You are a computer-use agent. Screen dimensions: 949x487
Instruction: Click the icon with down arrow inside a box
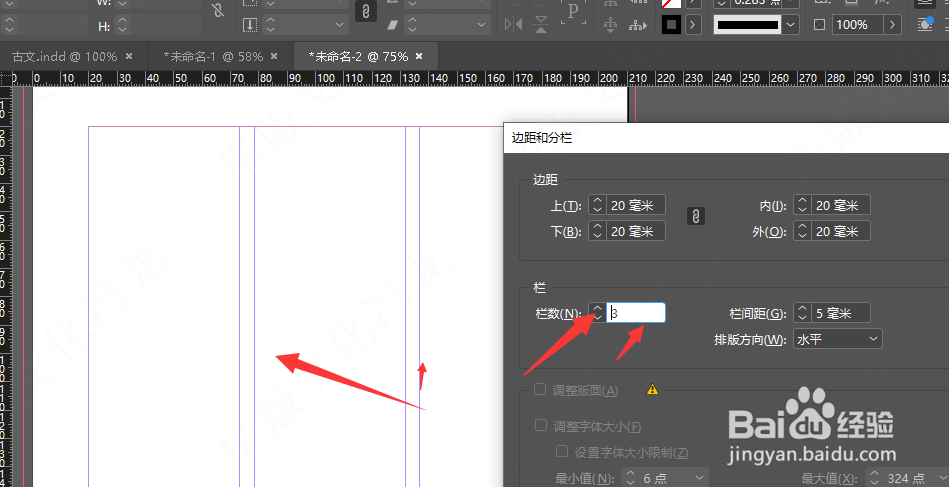(x=249, y=25)
